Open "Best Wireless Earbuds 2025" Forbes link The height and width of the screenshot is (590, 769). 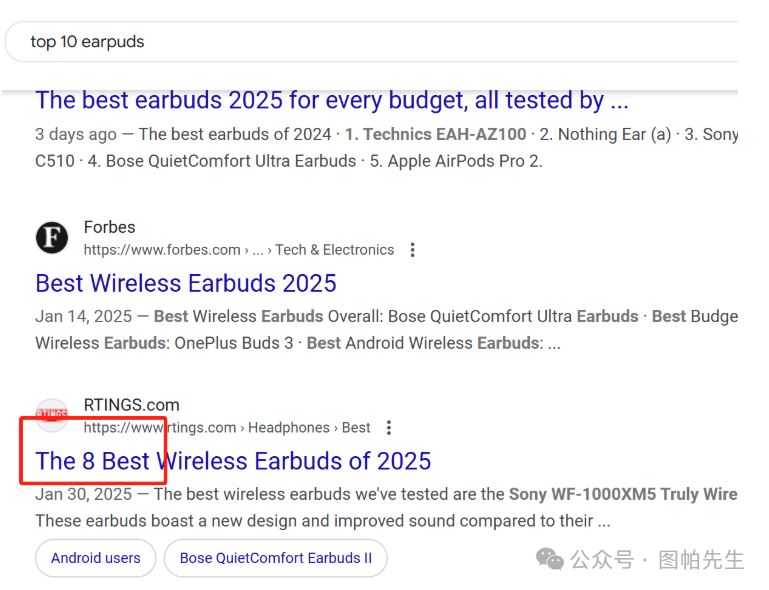point(186,283)
